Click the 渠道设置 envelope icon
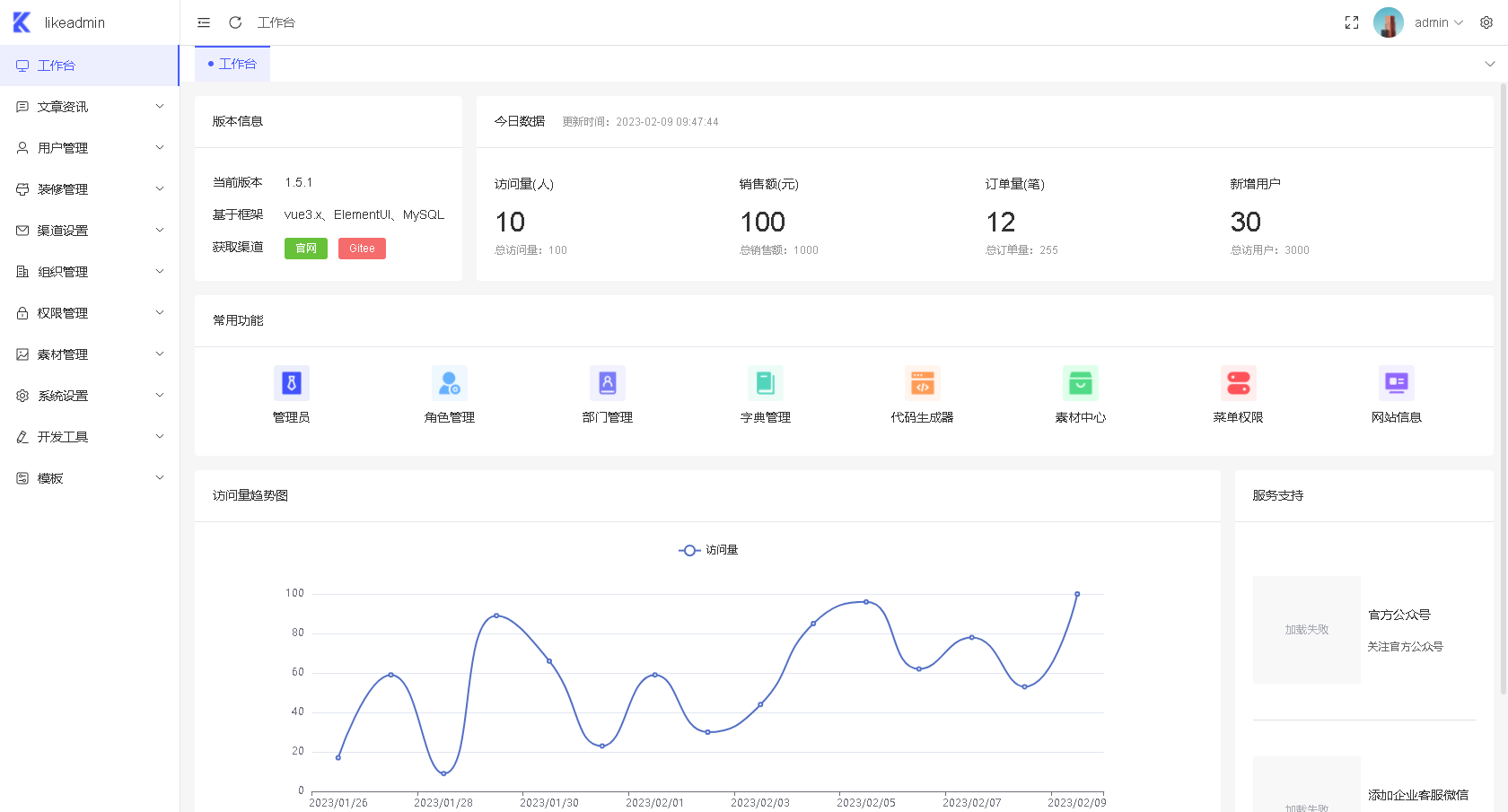Screen dimensions: 1508x812 22,231
